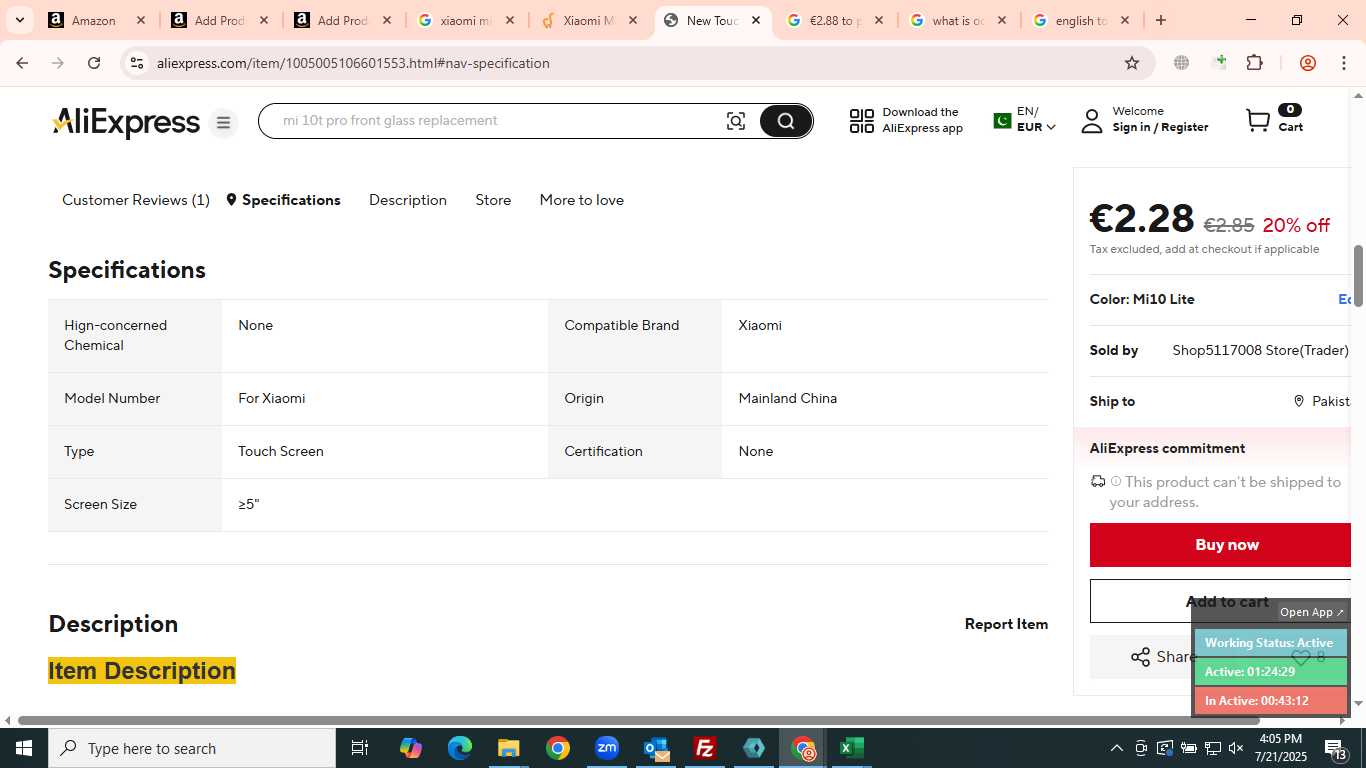Viewport: 1366px width, 768px height.
Task: Close the 'New Touc' active tab
Action: point(755,20)
